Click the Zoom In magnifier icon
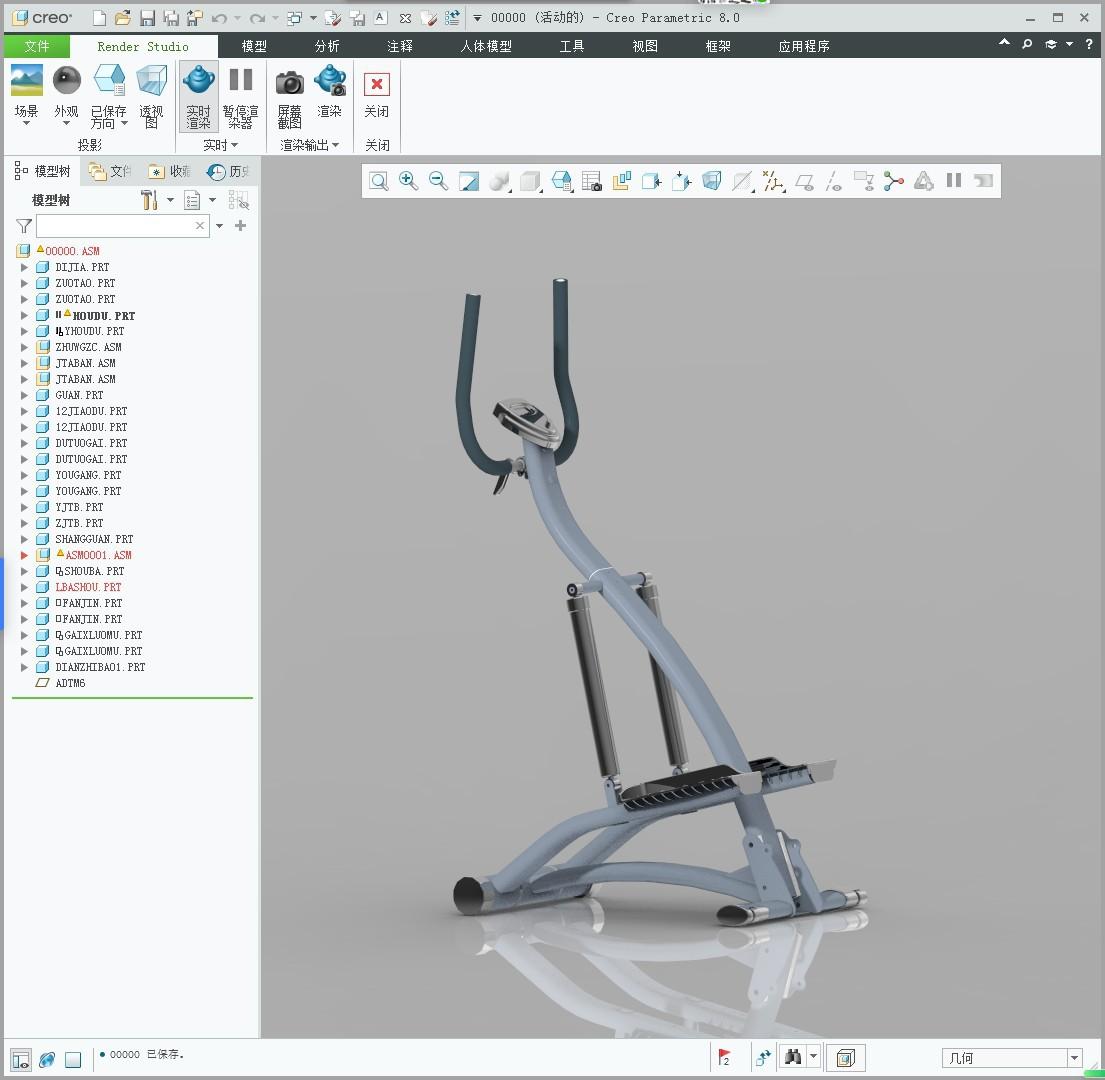 (x=408, y=180)
